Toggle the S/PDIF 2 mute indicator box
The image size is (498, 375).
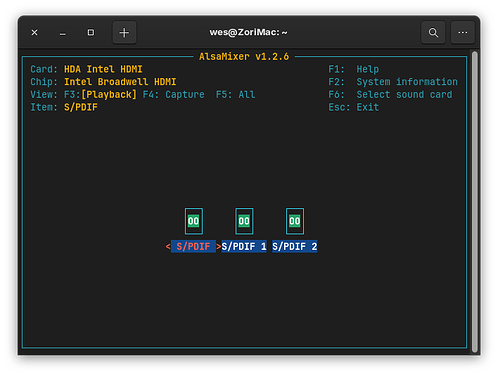pos(295,221)
